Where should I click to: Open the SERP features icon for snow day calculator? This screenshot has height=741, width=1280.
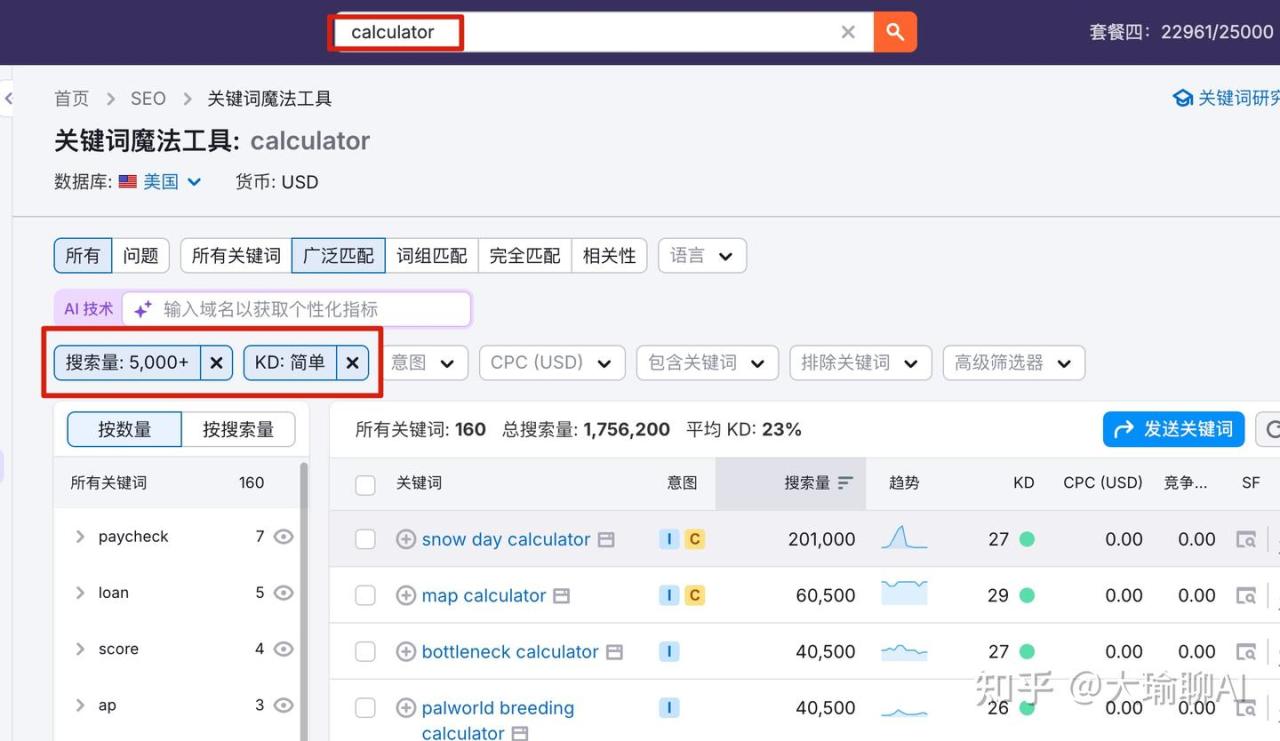1246,540
